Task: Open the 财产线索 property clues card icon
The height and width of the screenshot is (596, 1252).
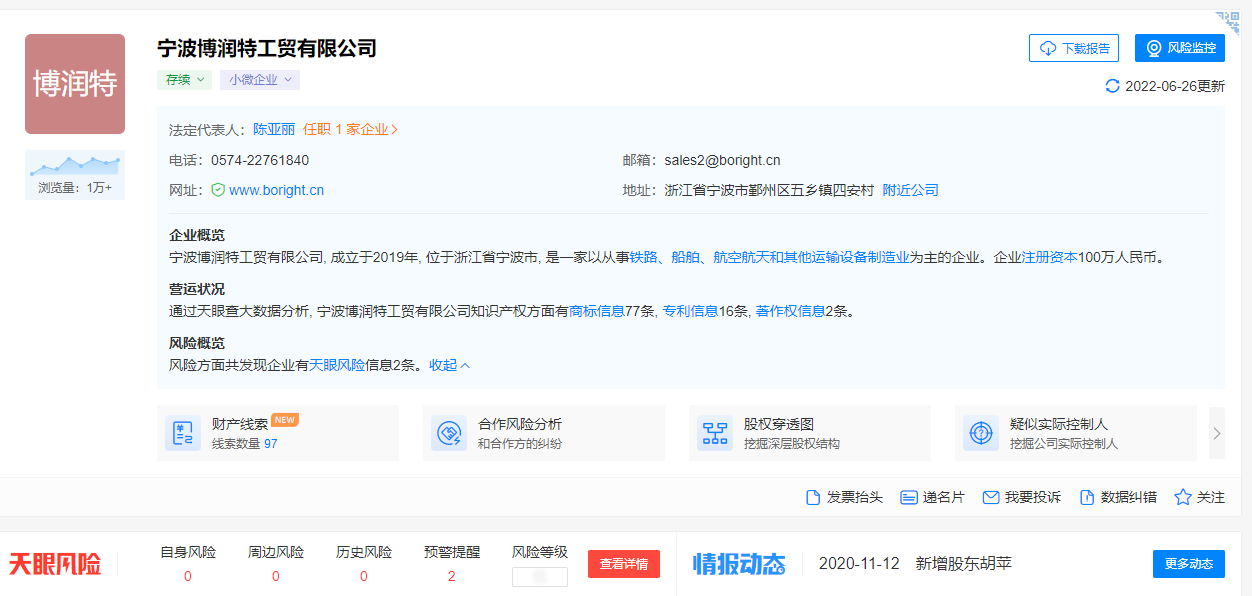Action: click(183, 433)
